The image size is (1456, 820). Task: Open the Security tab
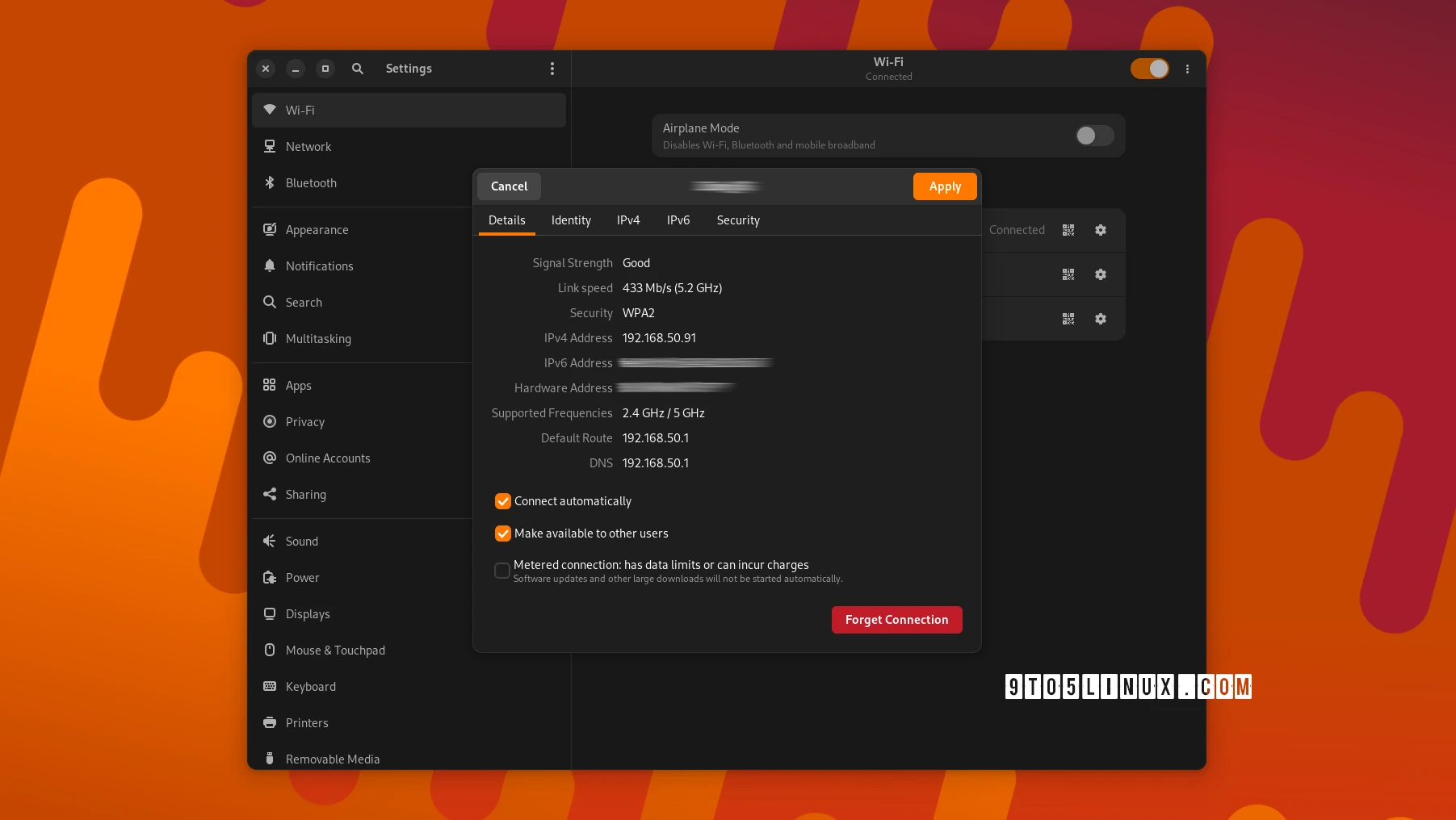[737, 220]
